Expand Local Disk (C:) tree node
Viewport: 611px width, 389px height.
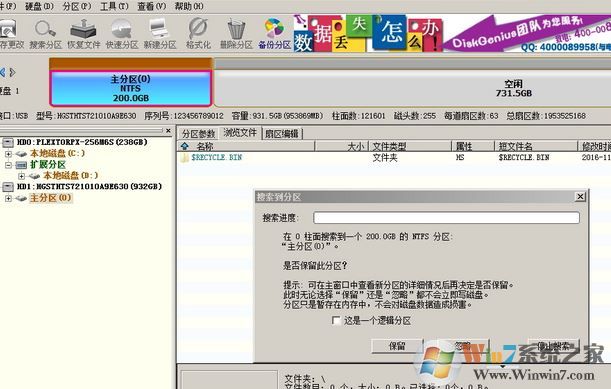pyautogui.click(x=8, y=154)
